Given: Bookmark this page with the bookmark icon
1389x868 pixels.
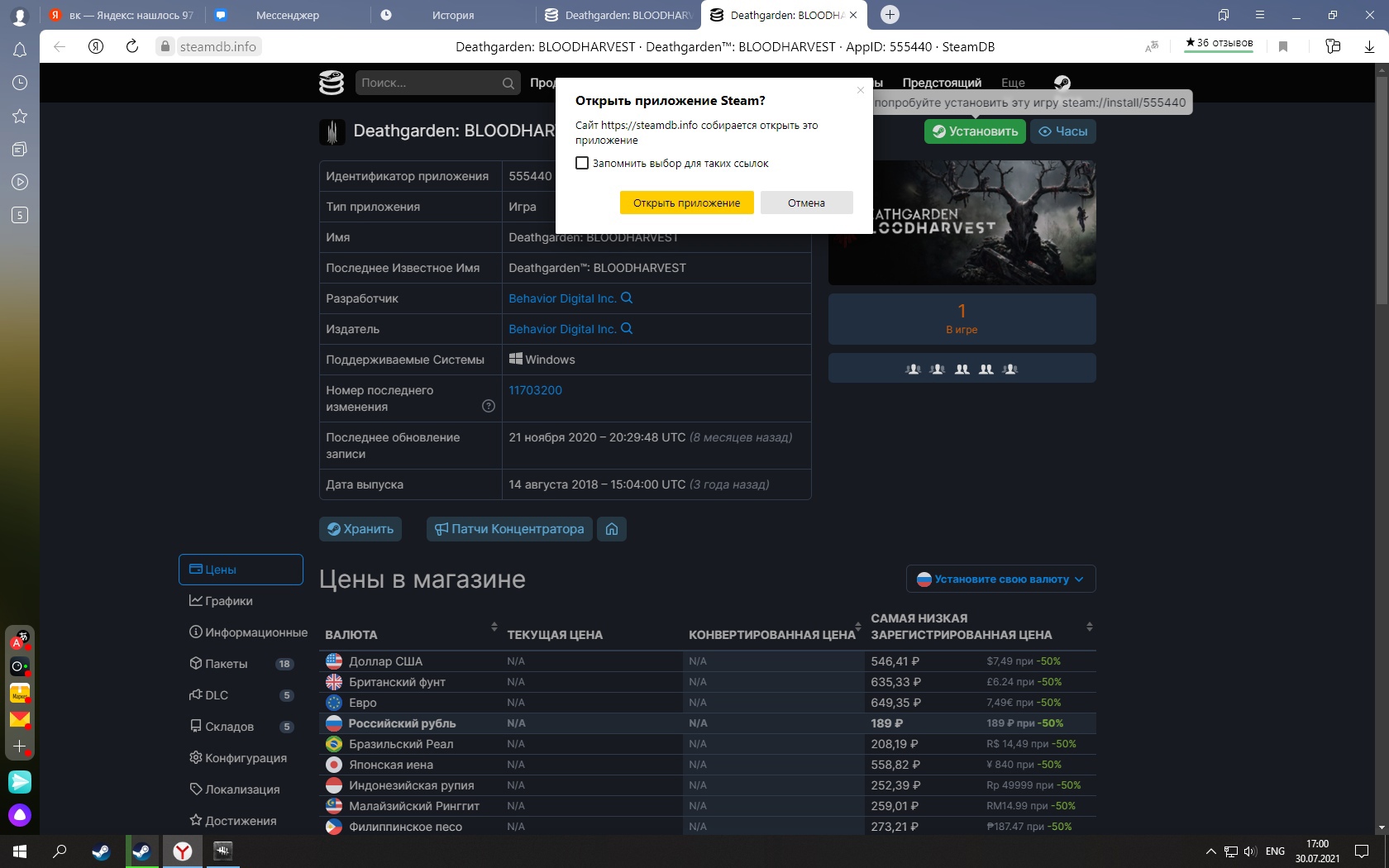Looking at the screenshot, I should (1283, 46).
